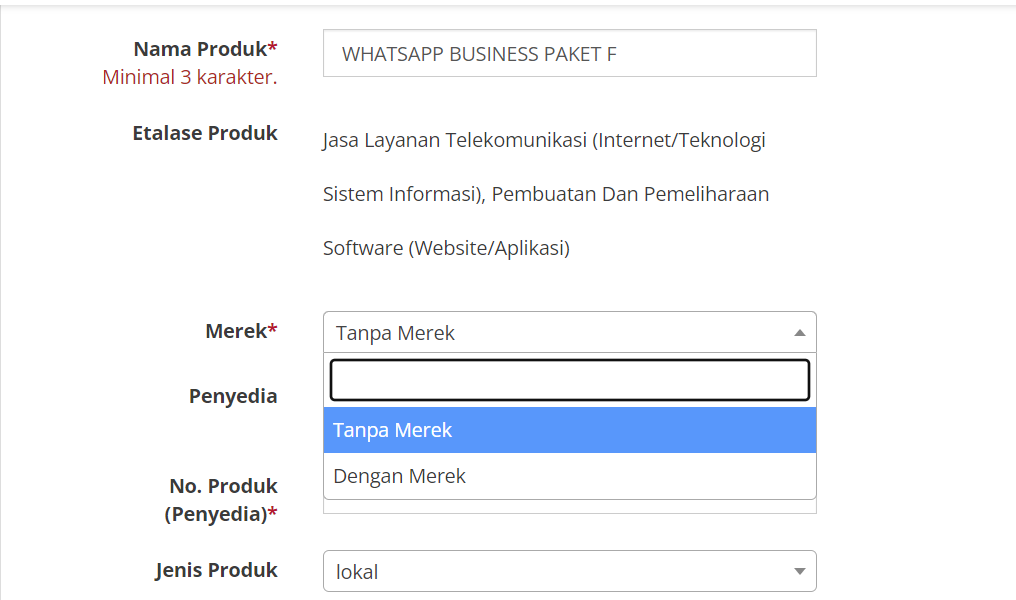Choose the Dengan Merek option

570,476
